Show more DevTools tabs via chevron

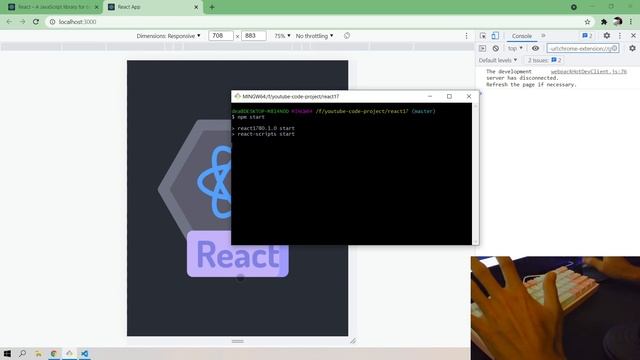pyautogui.click(x=543, y=36)
